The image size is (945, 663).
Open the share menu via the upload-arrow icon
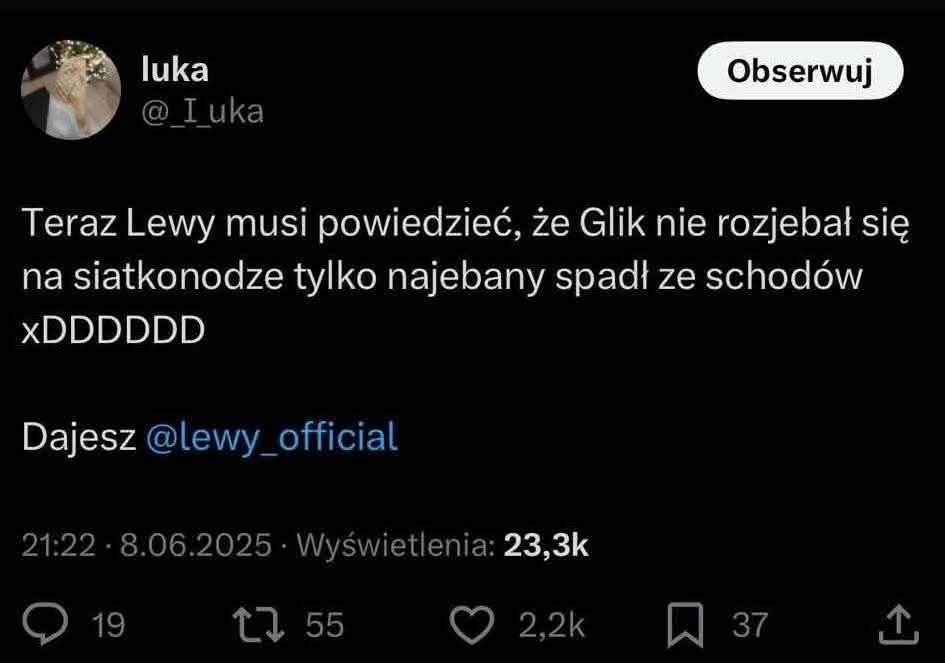pos(896,624)
